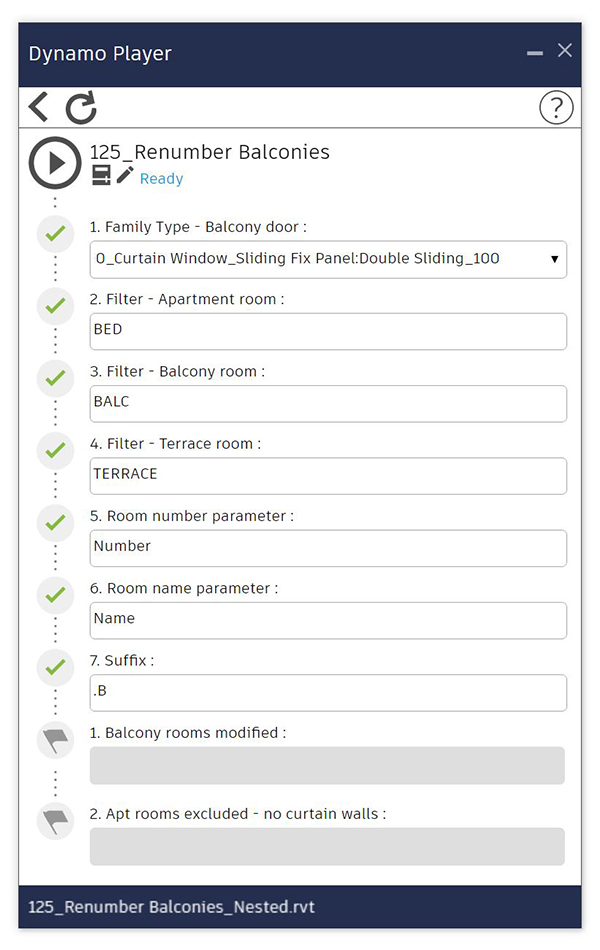Screen dimensions: 600x950
Task: Click the back arrow icon
Action: click(39, 107)
